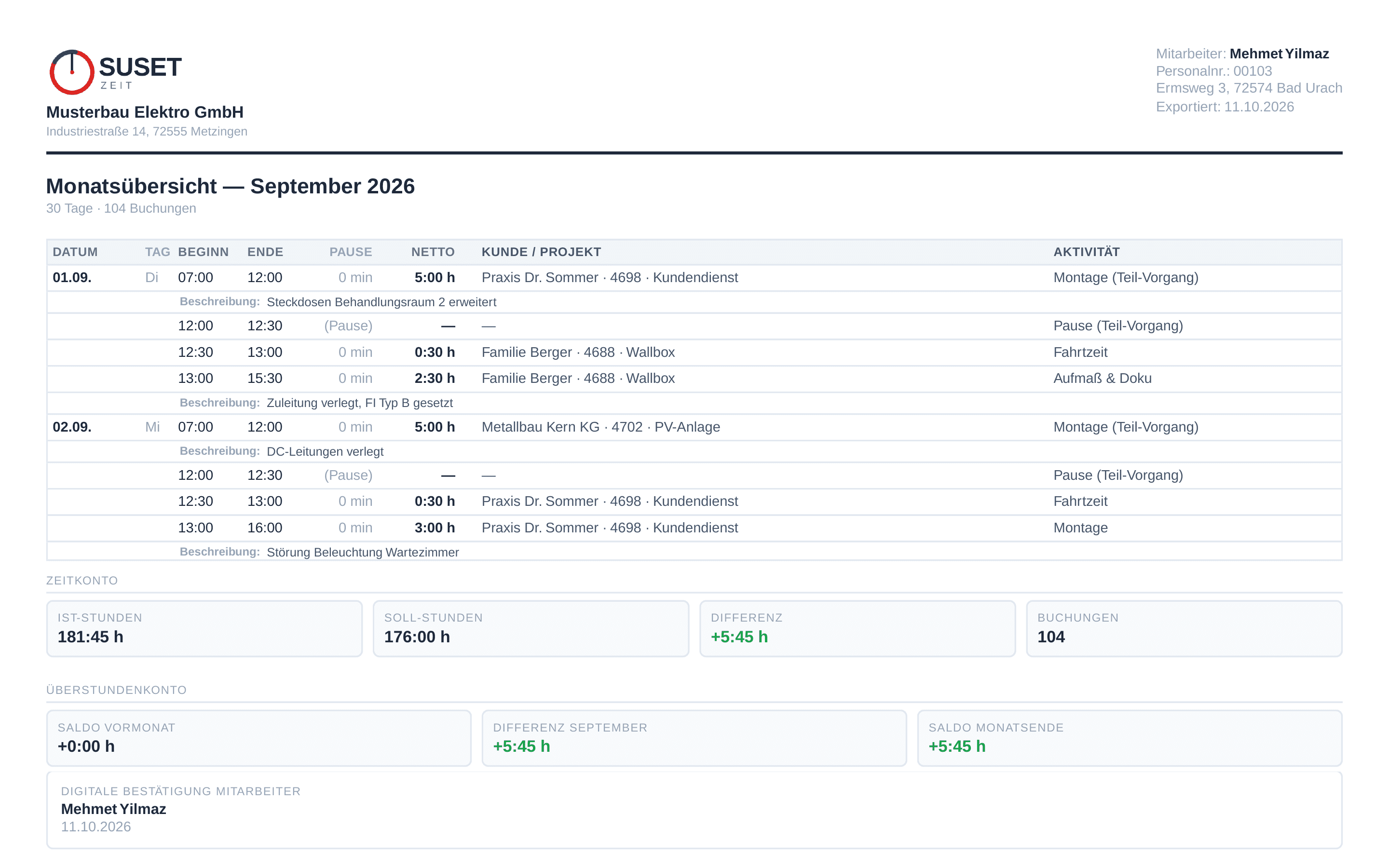Select the Musterbau Elektro GmbH company name
Viewport: 1389px width, 868px height.
[x=145, y=112]
